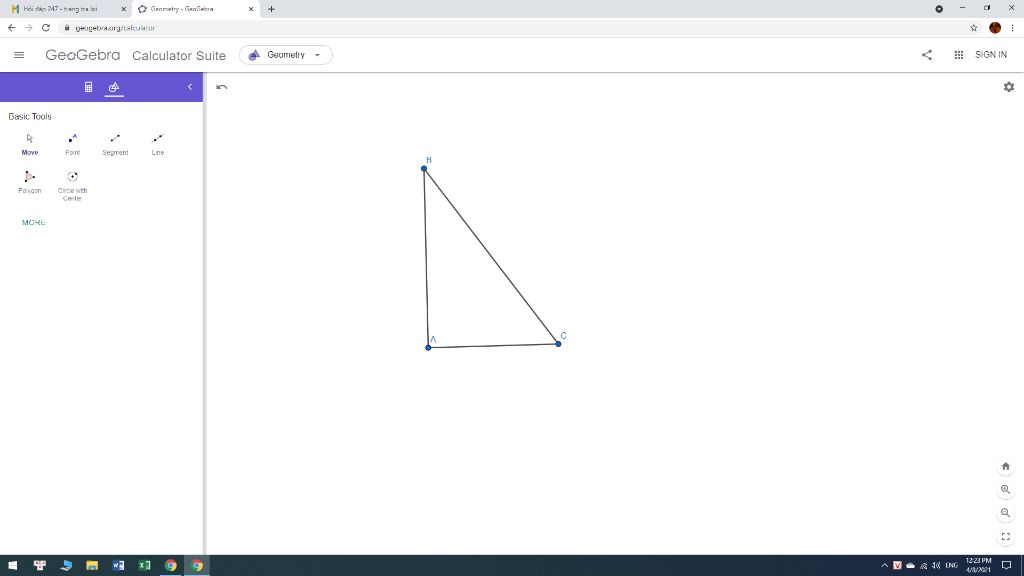The height and width of the screenshot is (576, 1024).
Task: Go back in browser history
Action: point(11,28)
